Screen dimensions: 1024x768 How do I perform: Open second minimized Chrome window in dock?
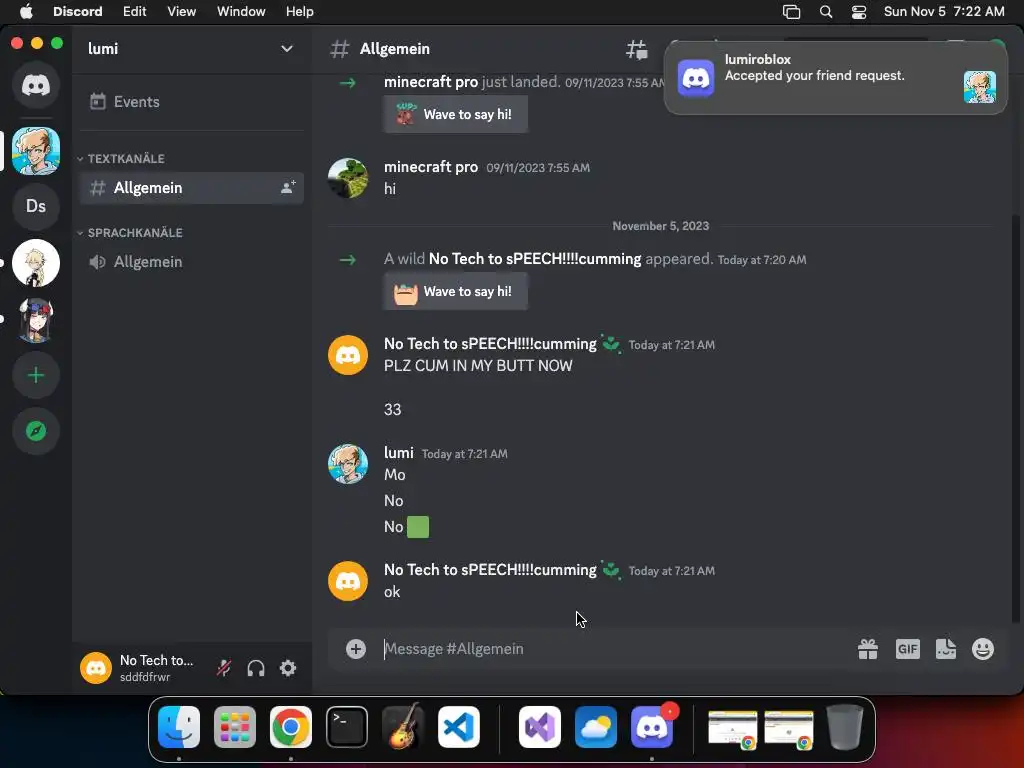click(x=789, y=728)
